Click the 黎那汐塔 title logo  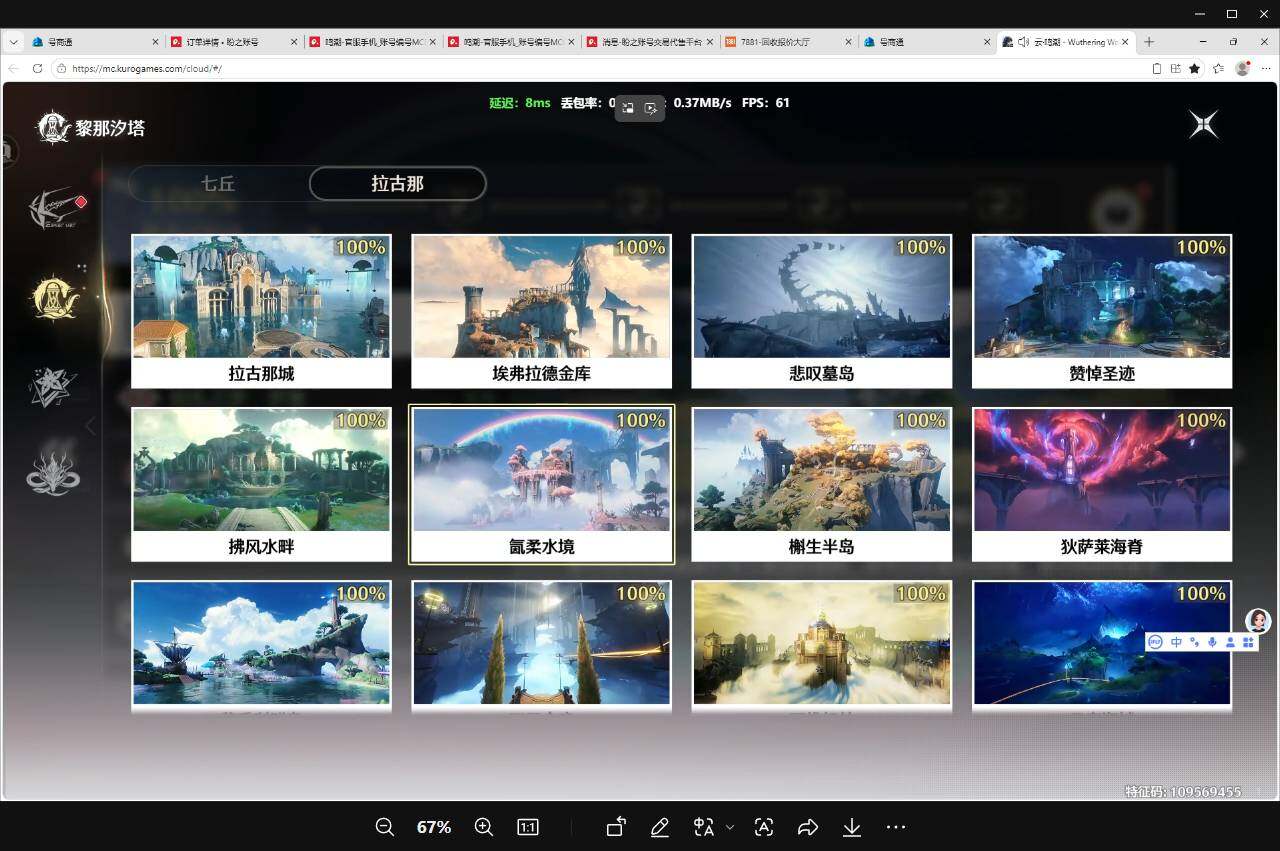[91, 128]
